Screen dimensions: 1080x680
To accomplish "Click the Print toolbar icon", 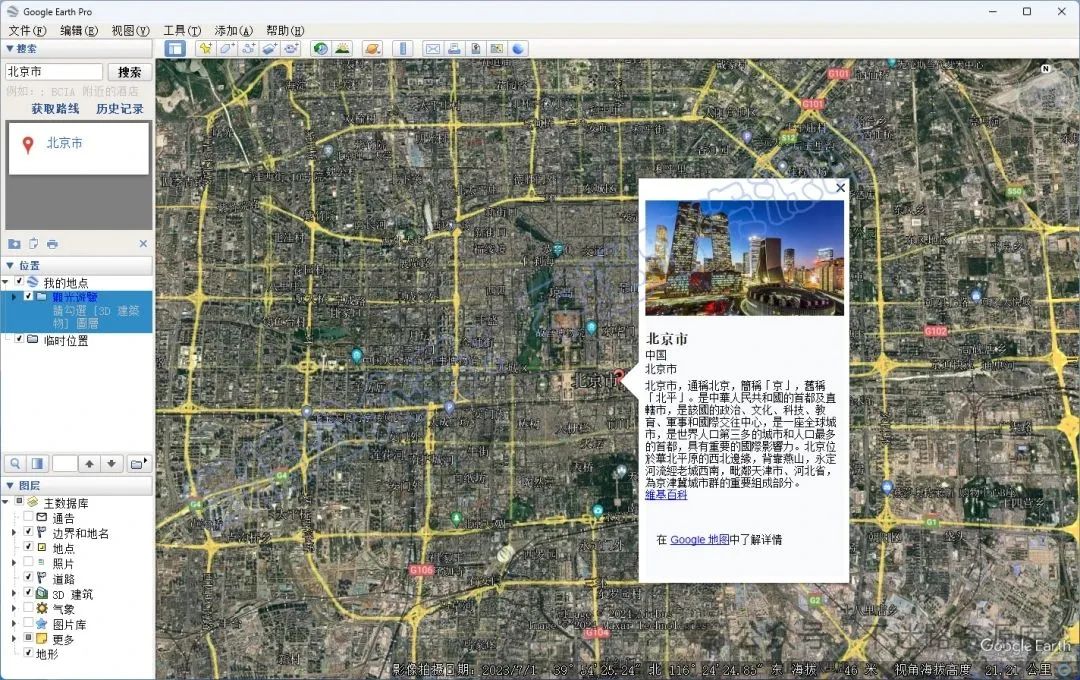I will (x=454, y=48).
